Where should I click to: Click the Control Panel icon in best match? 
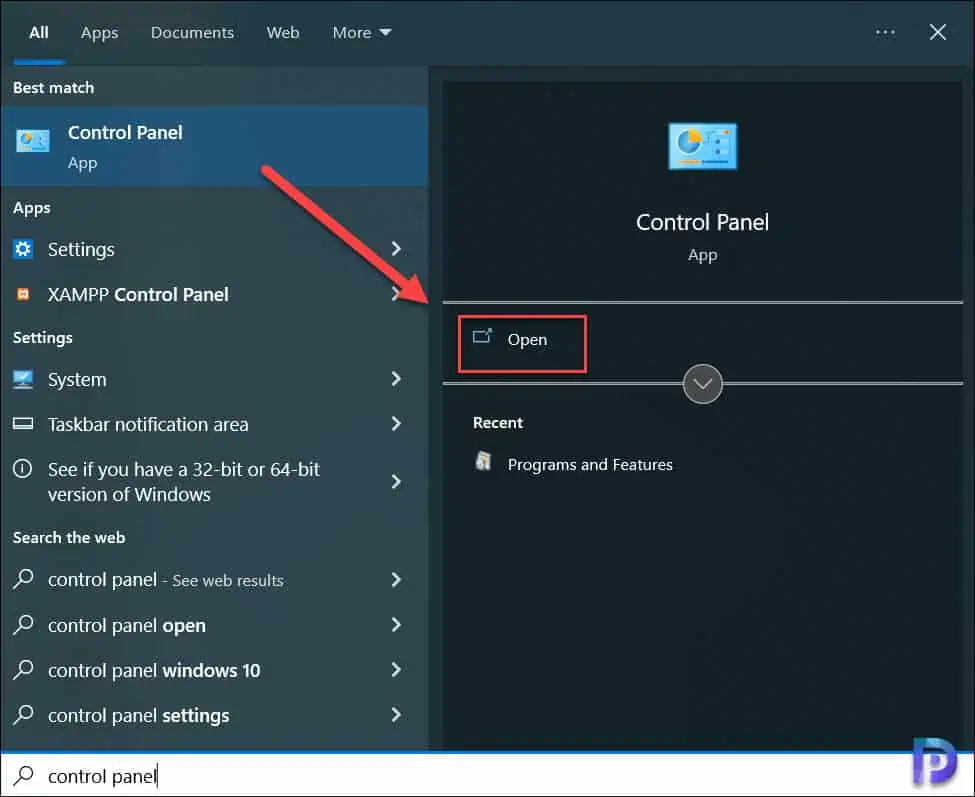(x=32, y=141)
